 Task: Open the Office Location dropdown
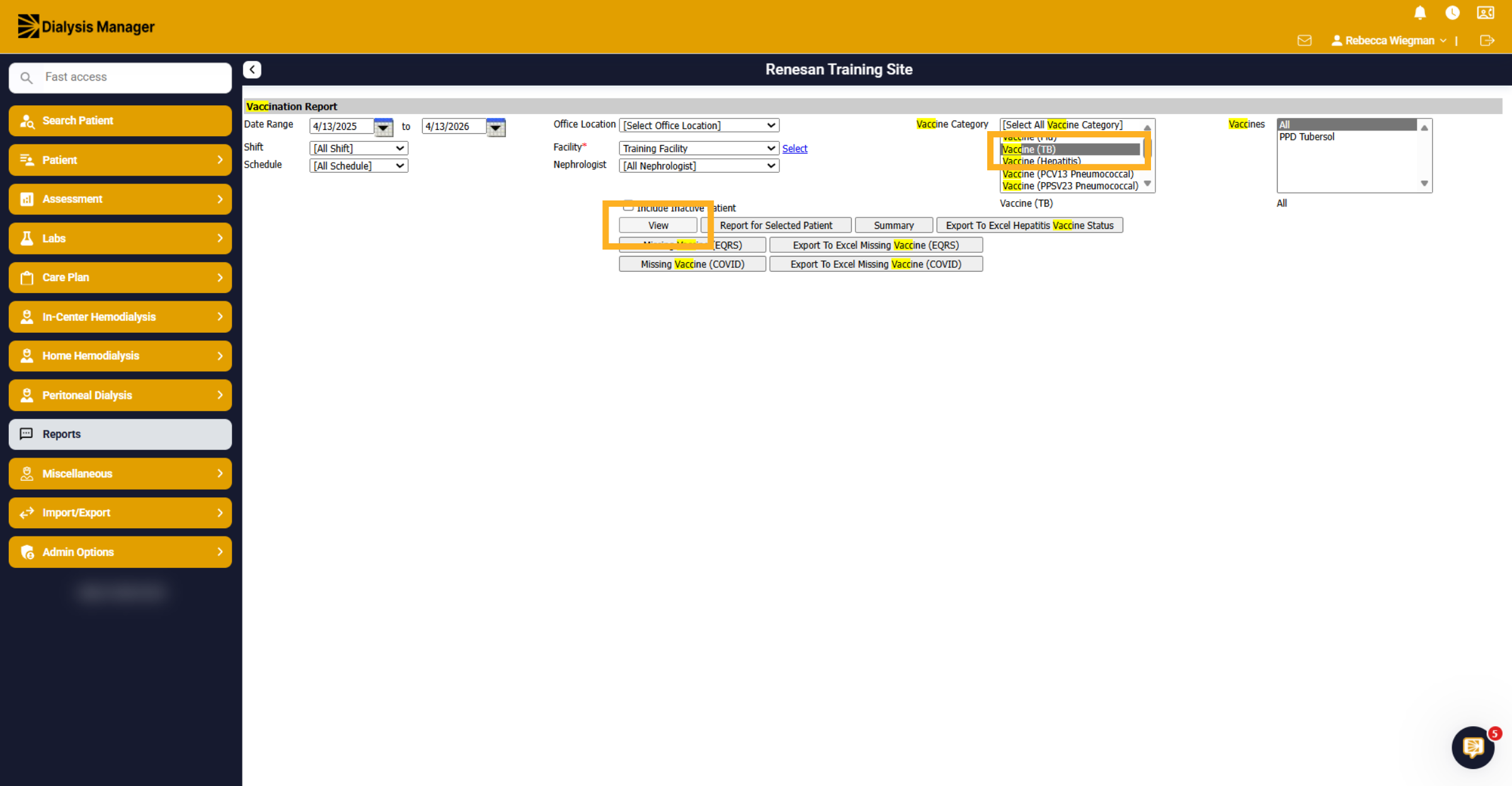pyautogui.click(x=699, y=125)
